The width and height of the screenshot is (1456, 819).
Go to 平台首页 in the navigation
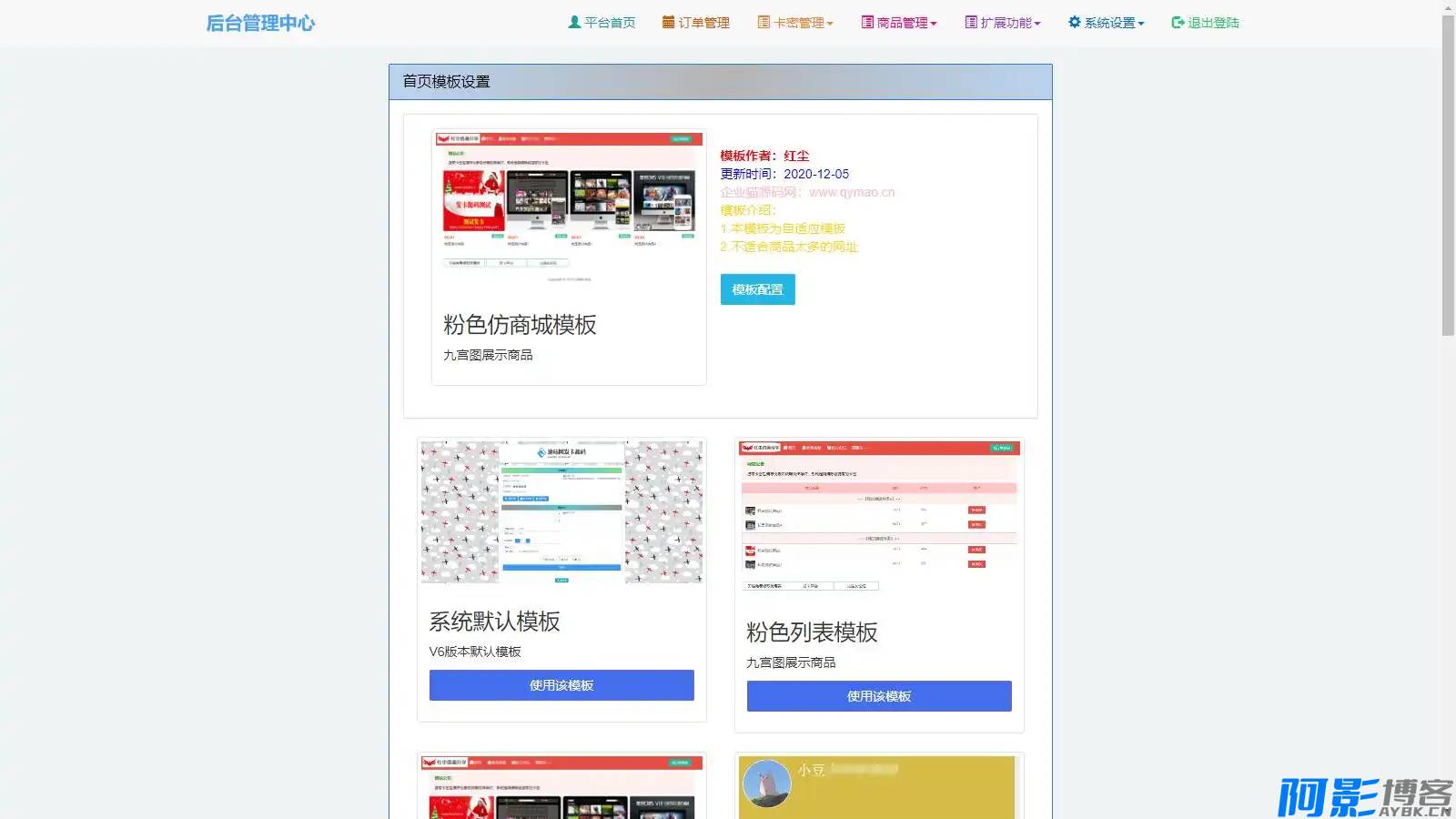point(609,23)
